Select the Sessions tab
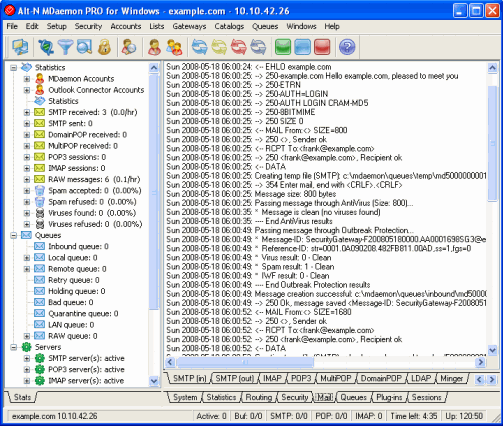 426,397
